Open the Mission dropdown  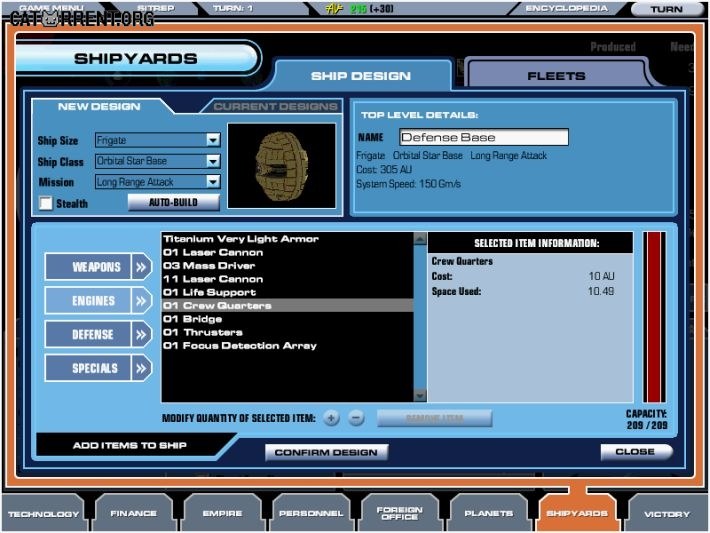(x=213, y=182)
